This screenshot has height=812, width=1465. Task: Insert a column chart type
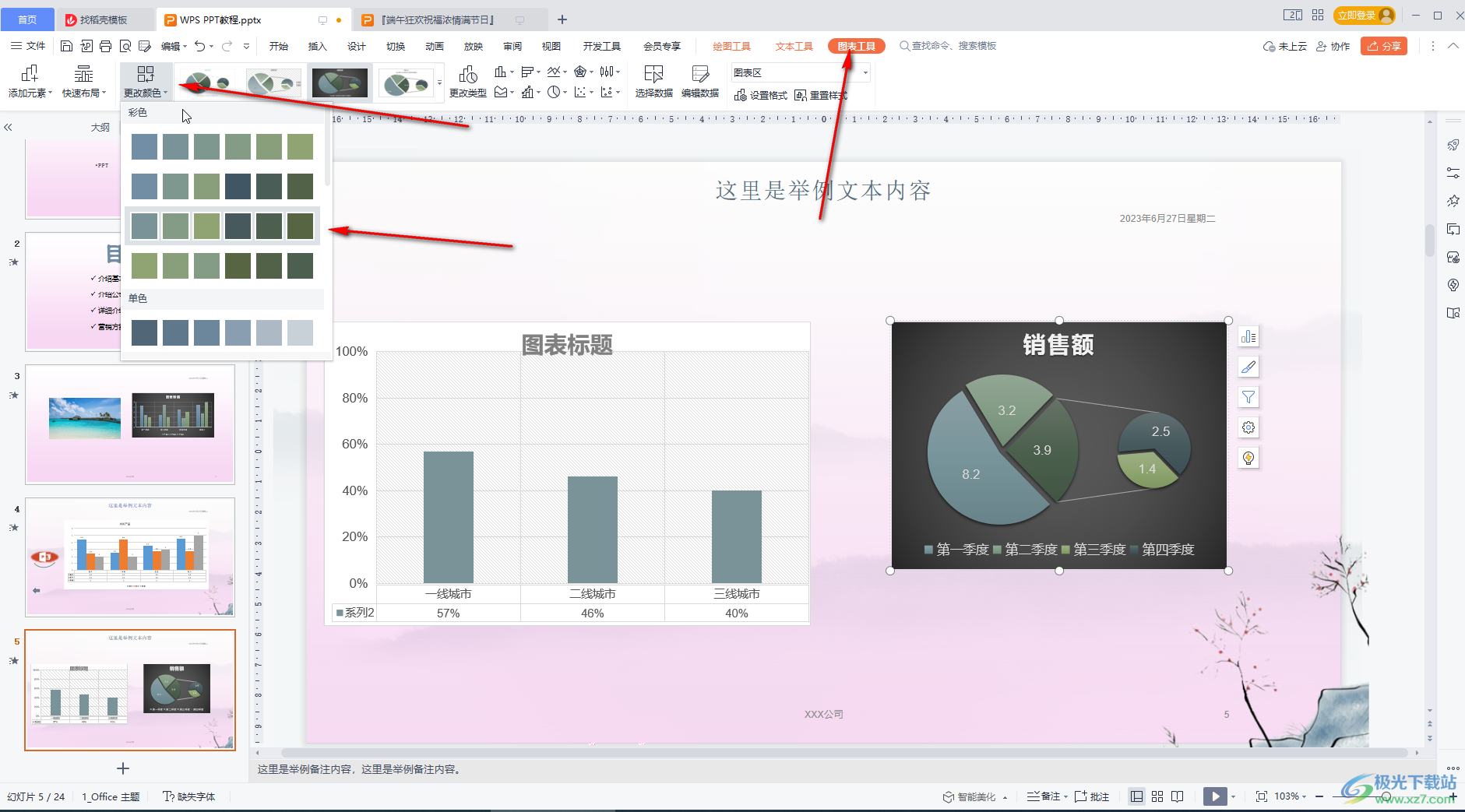pyautogui.click(x=500, y=72)
